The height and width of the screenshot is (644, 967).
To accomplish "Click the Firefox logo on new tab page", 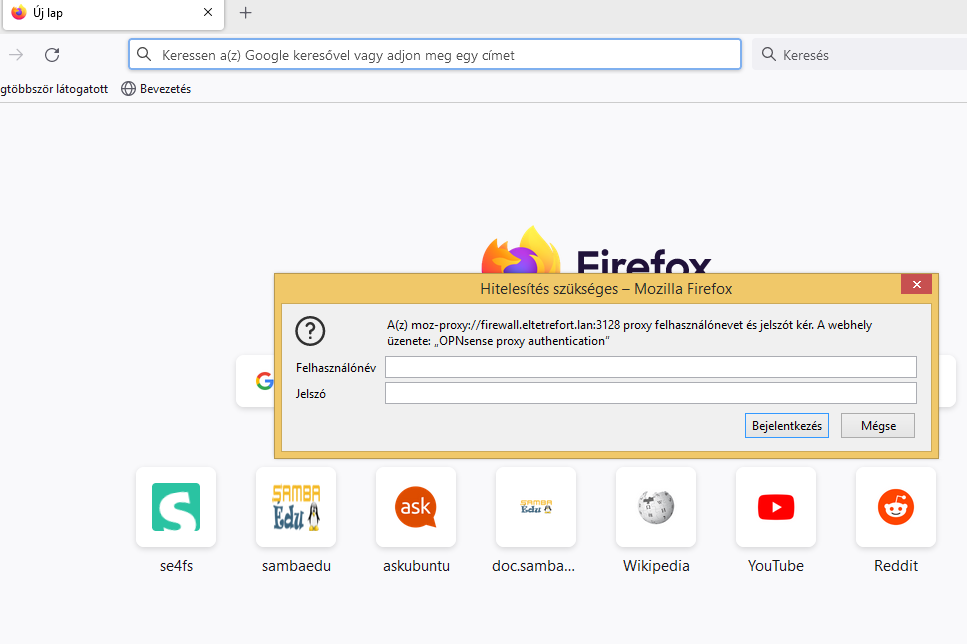I will pyautogui.click(x=521, y=250).
